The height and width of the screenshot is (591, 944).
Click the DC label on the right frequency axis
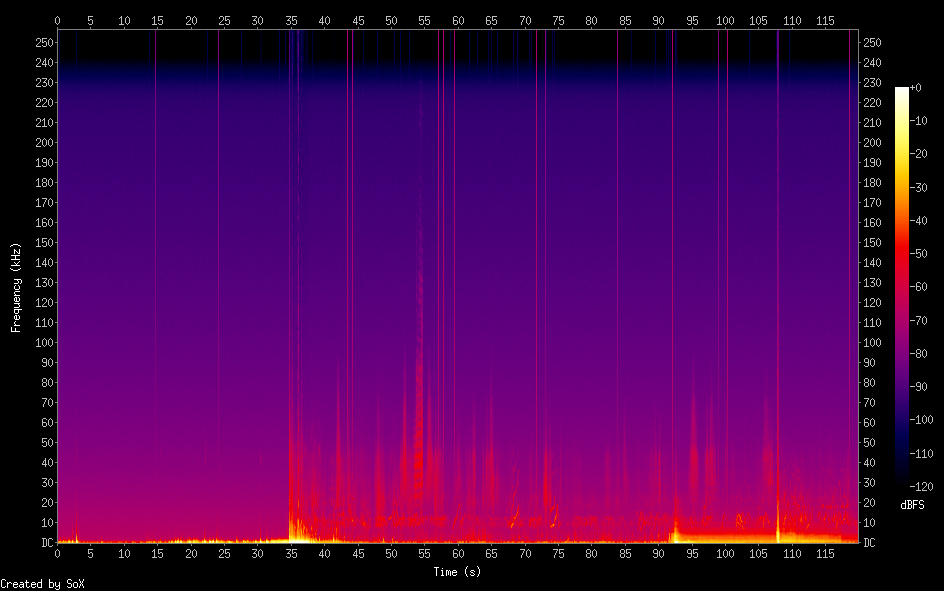pyautogui.click(x=870, y=543)
